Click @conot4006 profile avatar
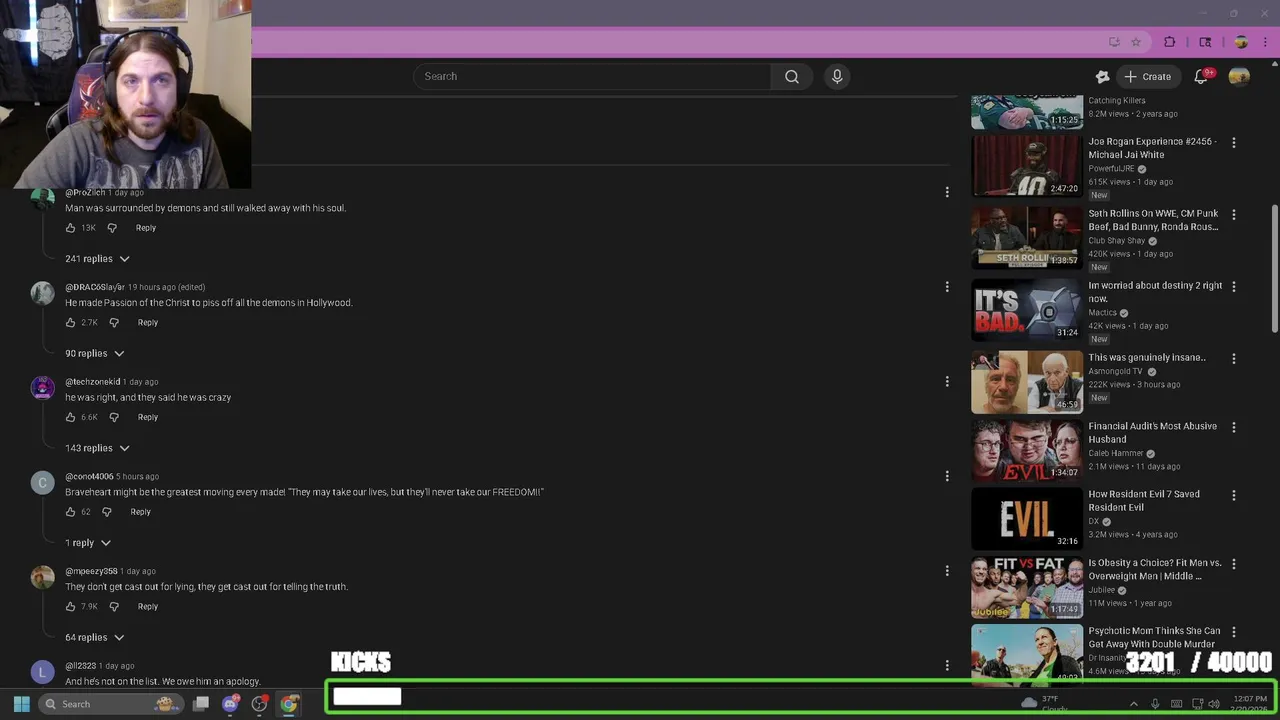The width and height of the screenshot is (1280, 720). point(42,483)
